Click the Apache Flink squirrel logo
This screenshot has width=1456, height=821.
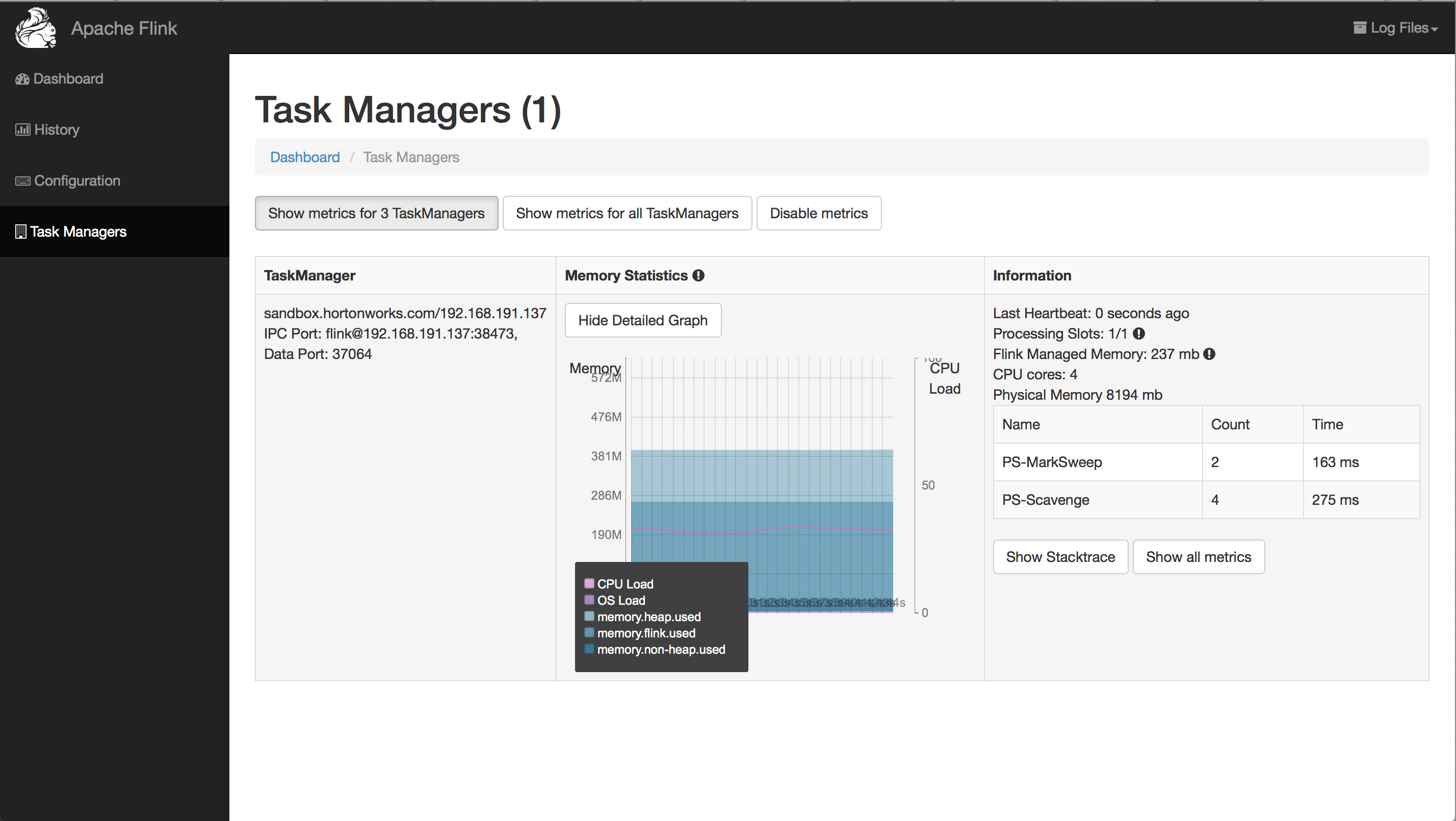click(x=36, y=28)
